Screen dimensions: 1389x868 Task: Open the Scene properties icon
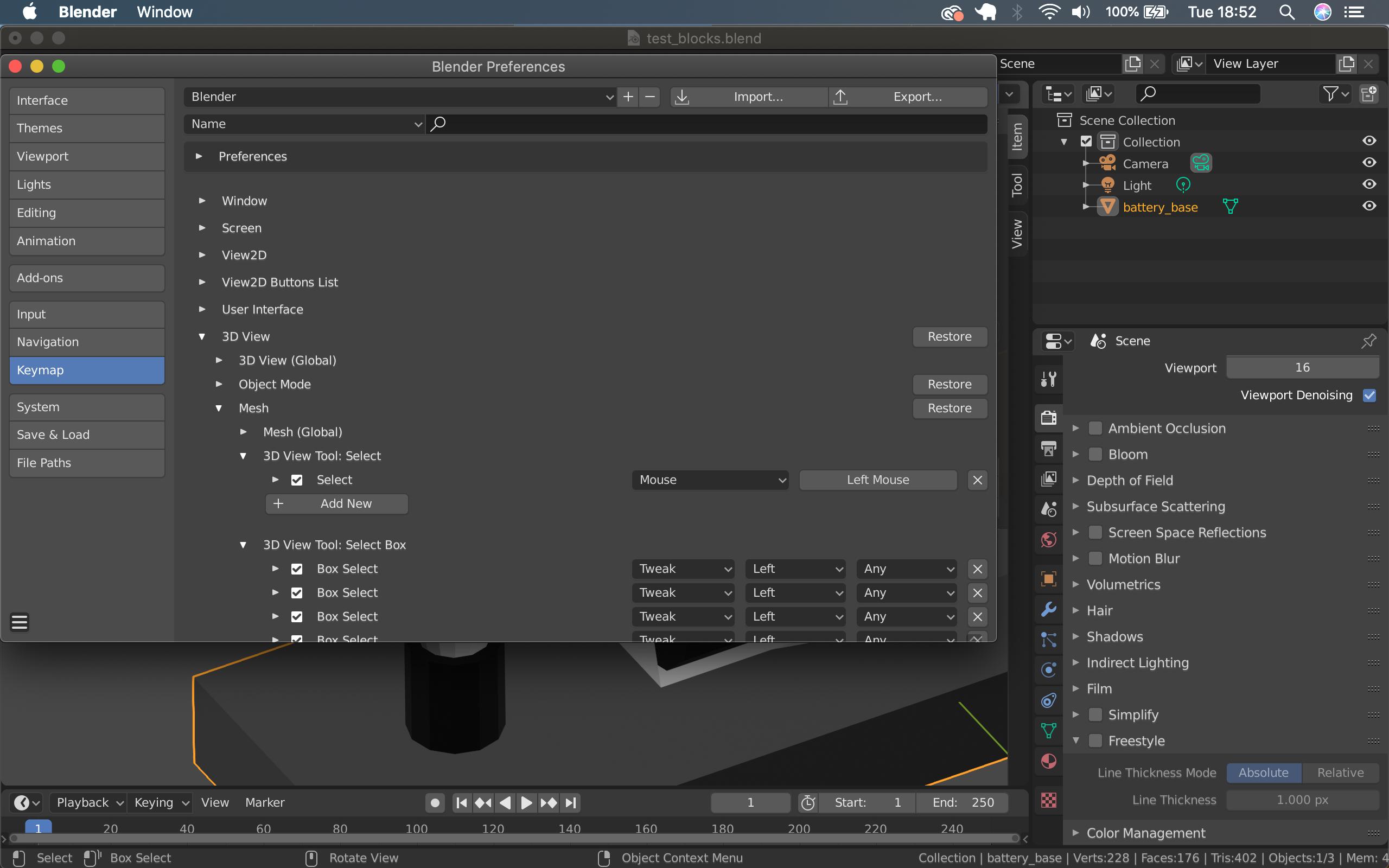pyautogui.click(x=1049, y=509)
